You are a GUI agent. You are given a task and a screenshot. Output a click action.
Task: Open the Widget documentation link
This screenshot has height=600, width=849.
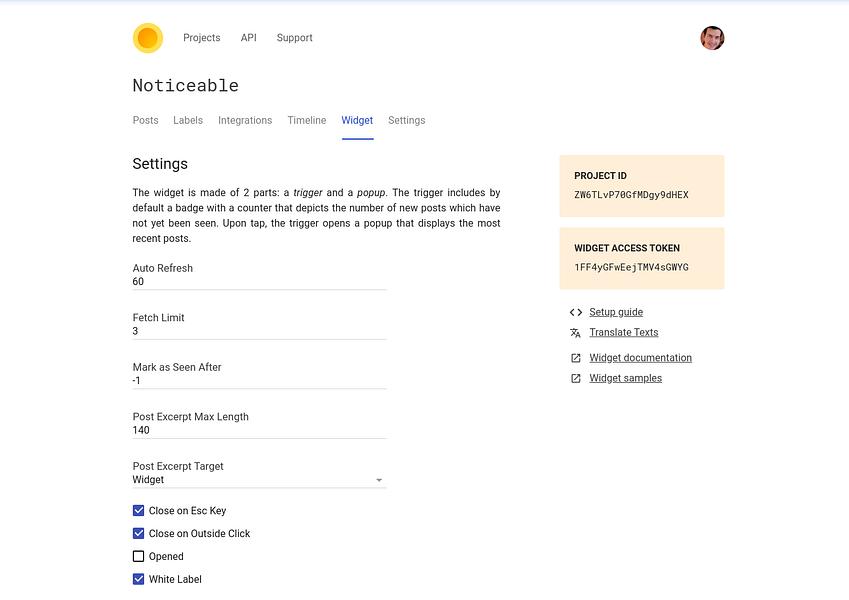[641, 358]
